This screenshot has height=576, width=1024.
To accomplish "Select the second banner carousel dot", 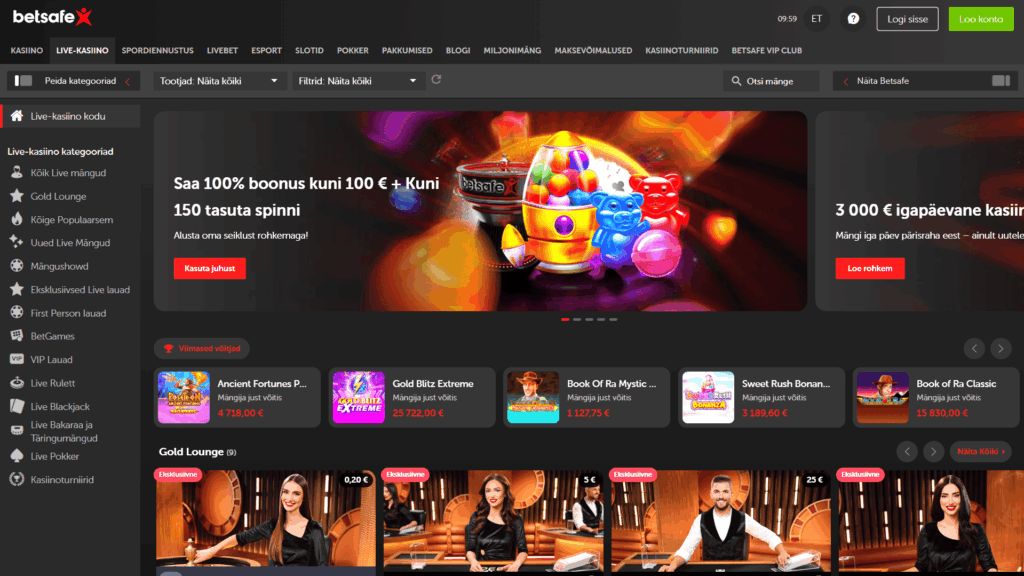I will pyautogui.click(x=577, y=320).
